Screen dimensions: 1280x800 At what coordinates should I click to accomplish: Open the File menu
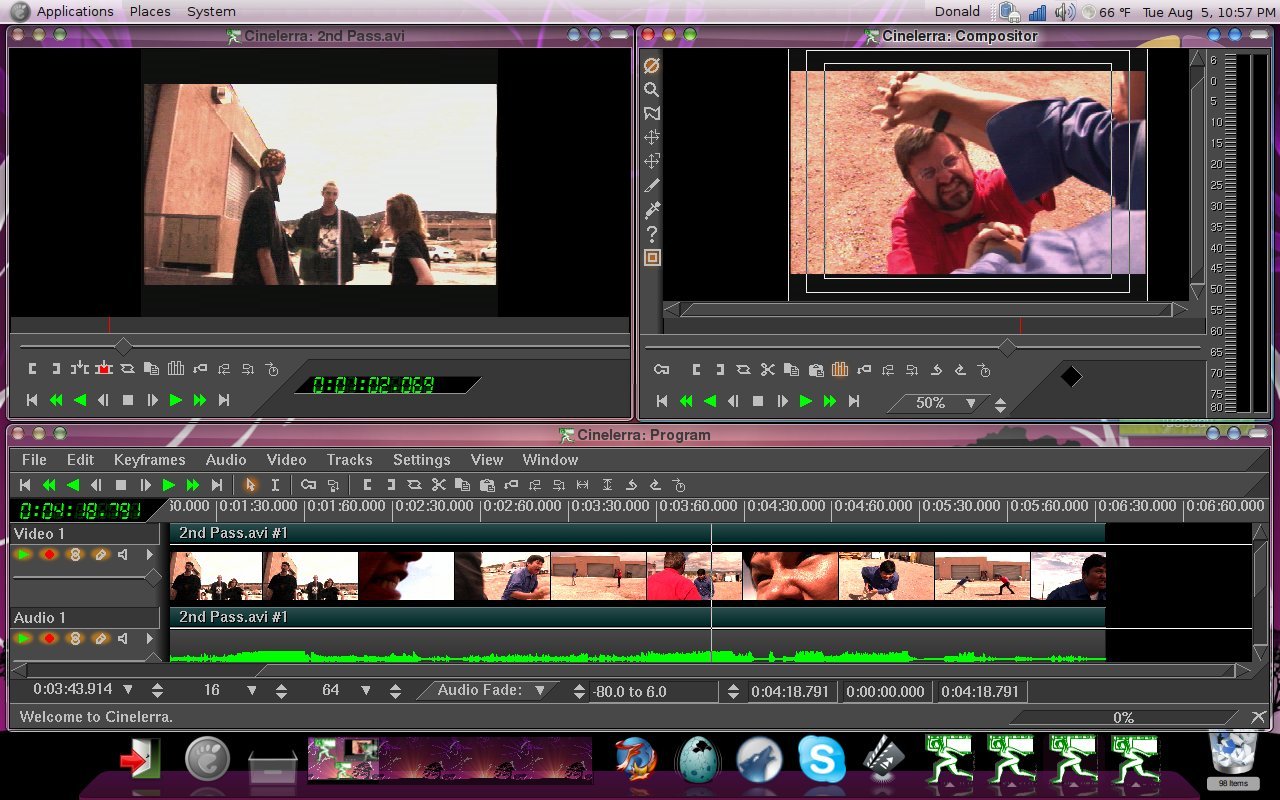[34, 460]
